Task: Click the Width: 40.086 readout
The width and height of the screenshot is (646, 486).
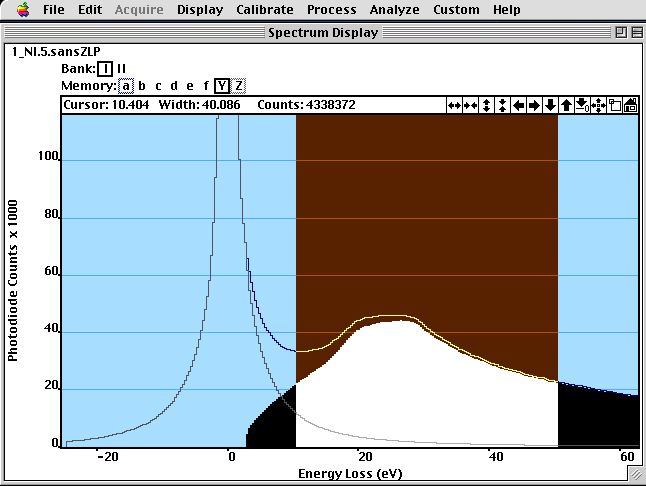Action: [199, 105]
